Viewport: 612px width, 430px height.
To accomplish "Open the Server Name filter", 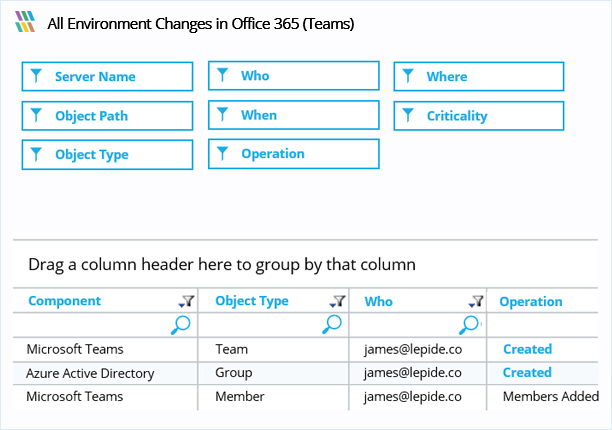I will point(107,76).
